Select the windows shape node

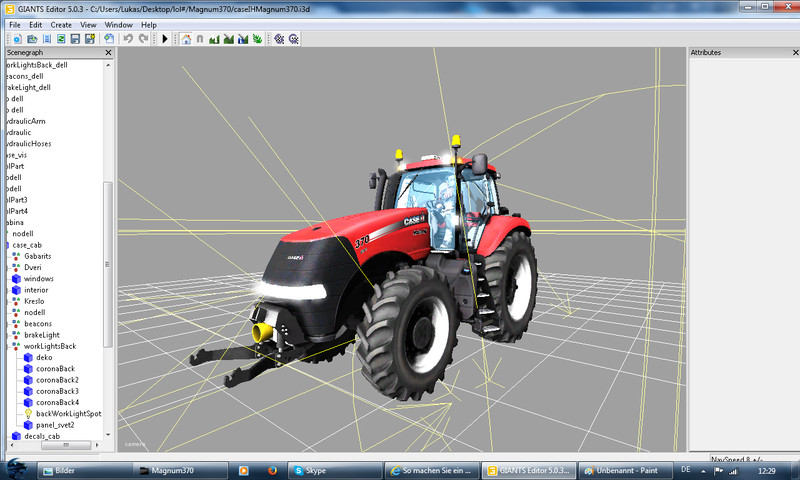click(x=39, y=279)
